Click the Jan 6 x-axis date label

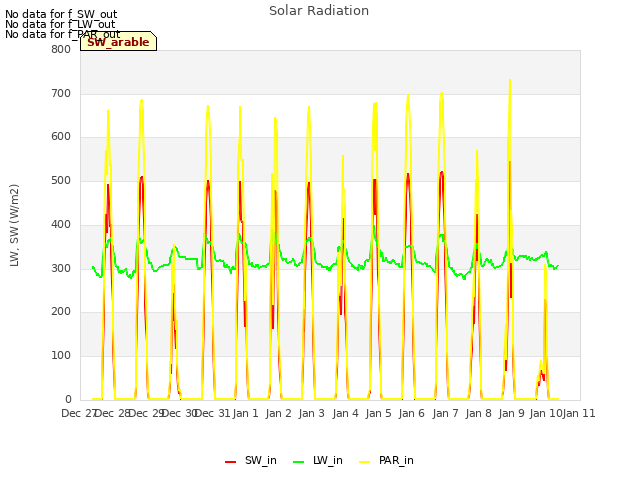coord(412,413)
